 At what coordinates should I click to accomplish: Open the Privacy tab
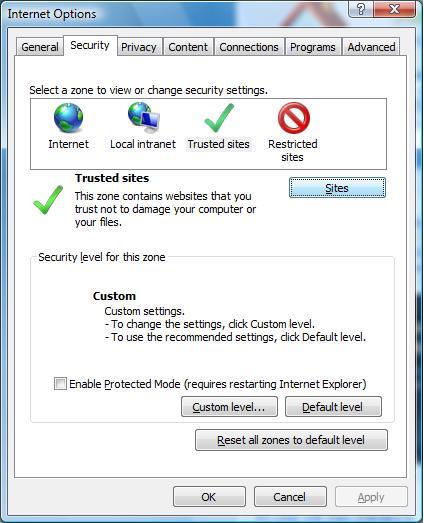[139, 47]
